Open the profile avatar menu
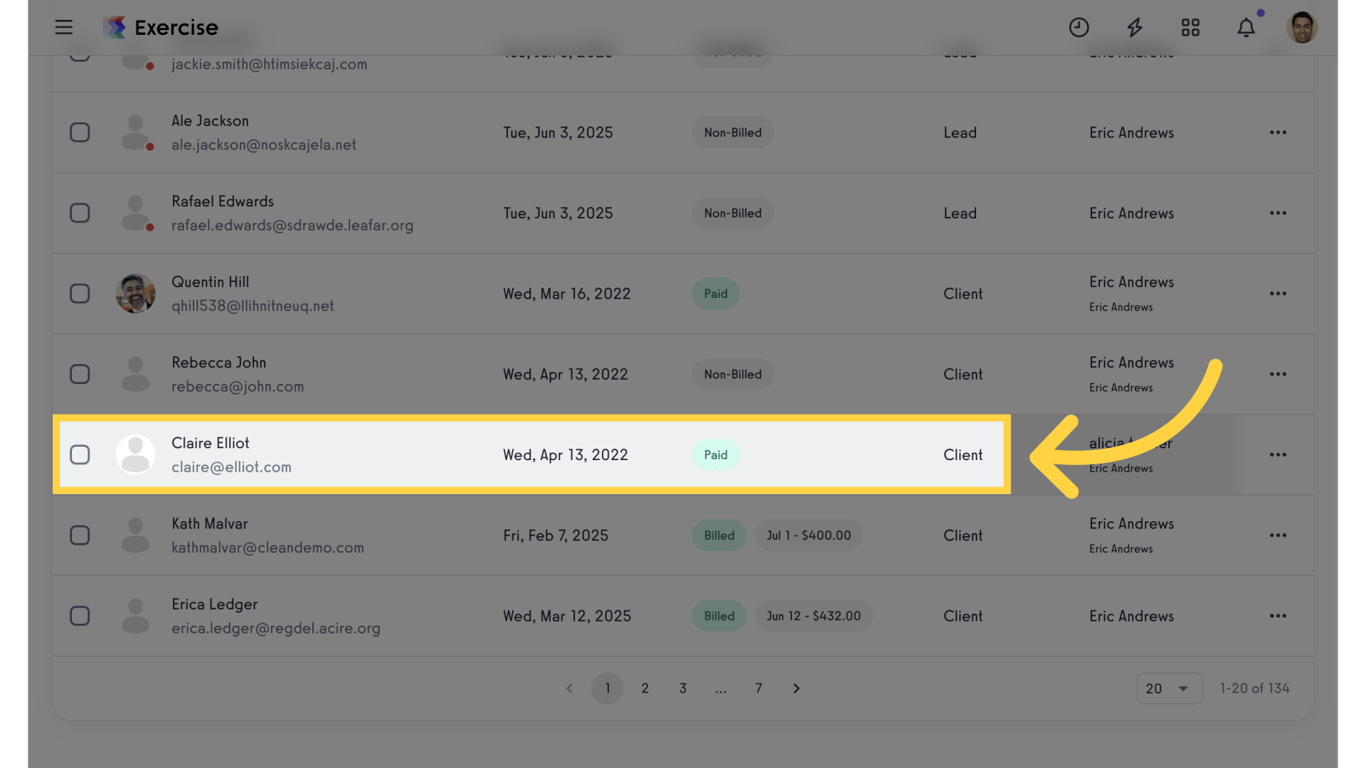Viewport: 1366px width, 768px height. coord(1301,27)
